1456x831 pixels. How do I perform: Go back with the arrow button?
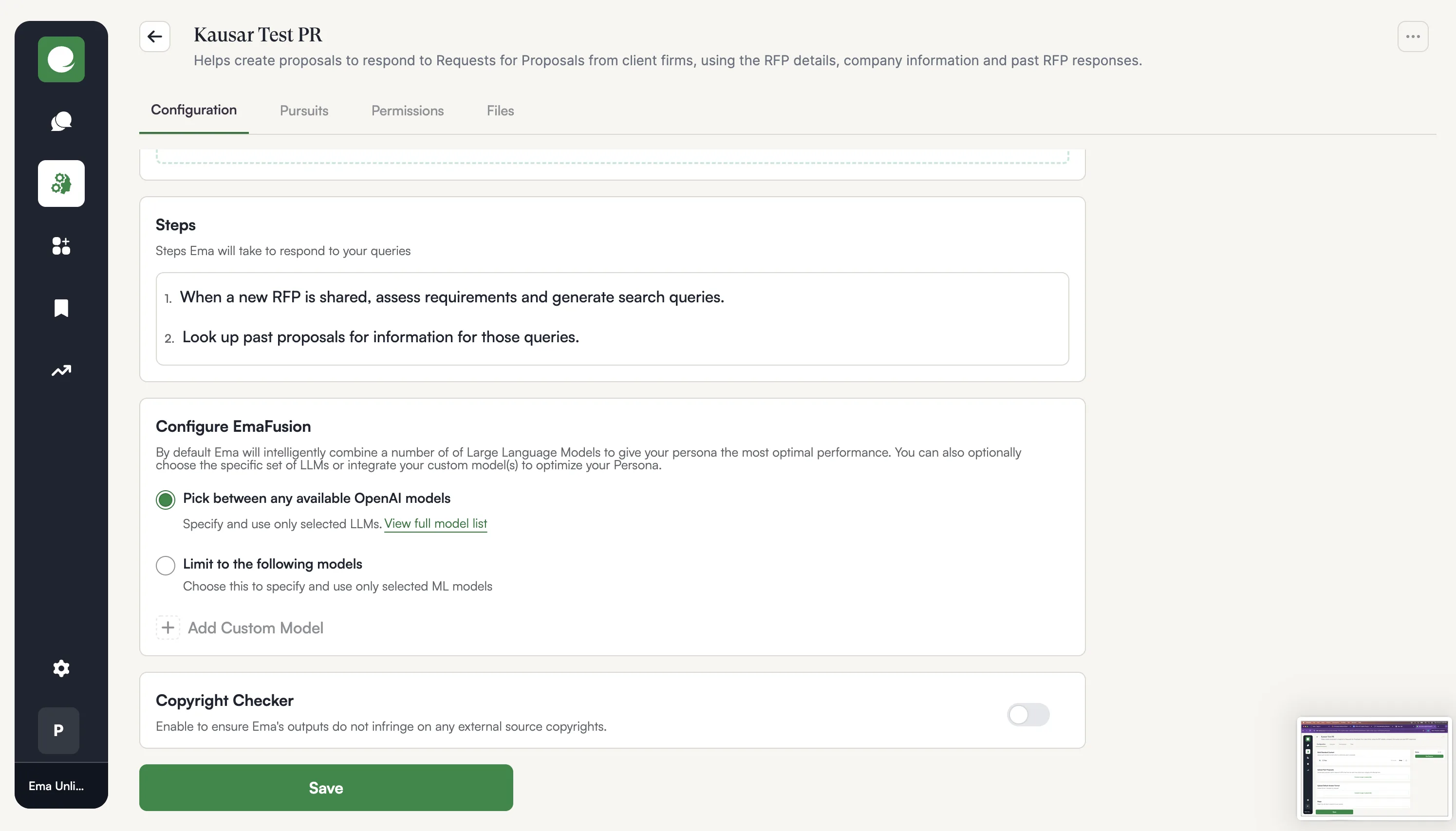[x=155, y=37]
